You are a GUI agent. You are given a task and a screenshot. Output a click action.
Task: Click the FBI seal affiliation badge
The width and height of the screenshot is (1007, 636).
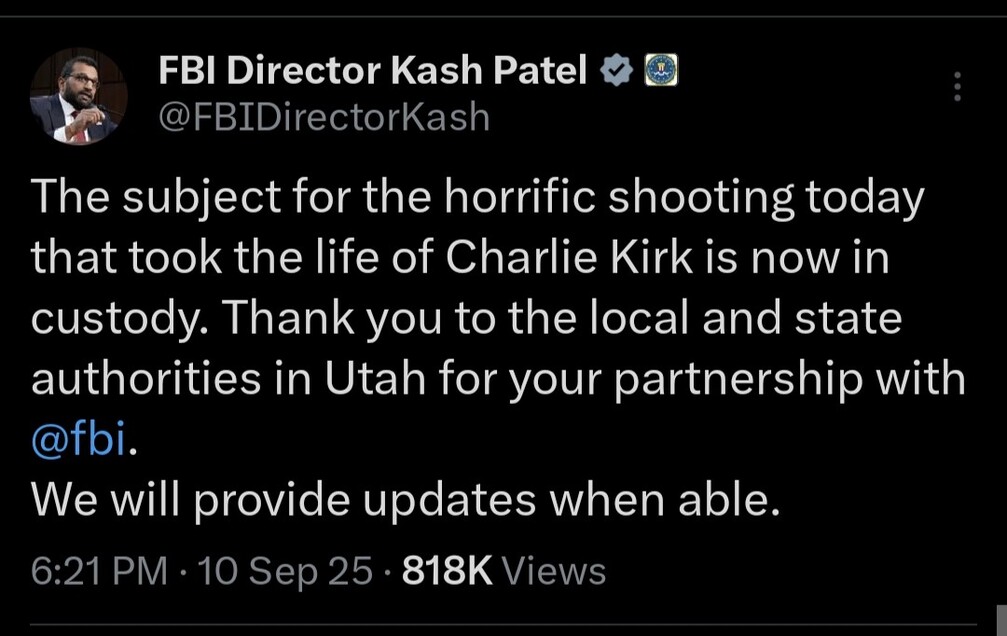click(660, 70)
